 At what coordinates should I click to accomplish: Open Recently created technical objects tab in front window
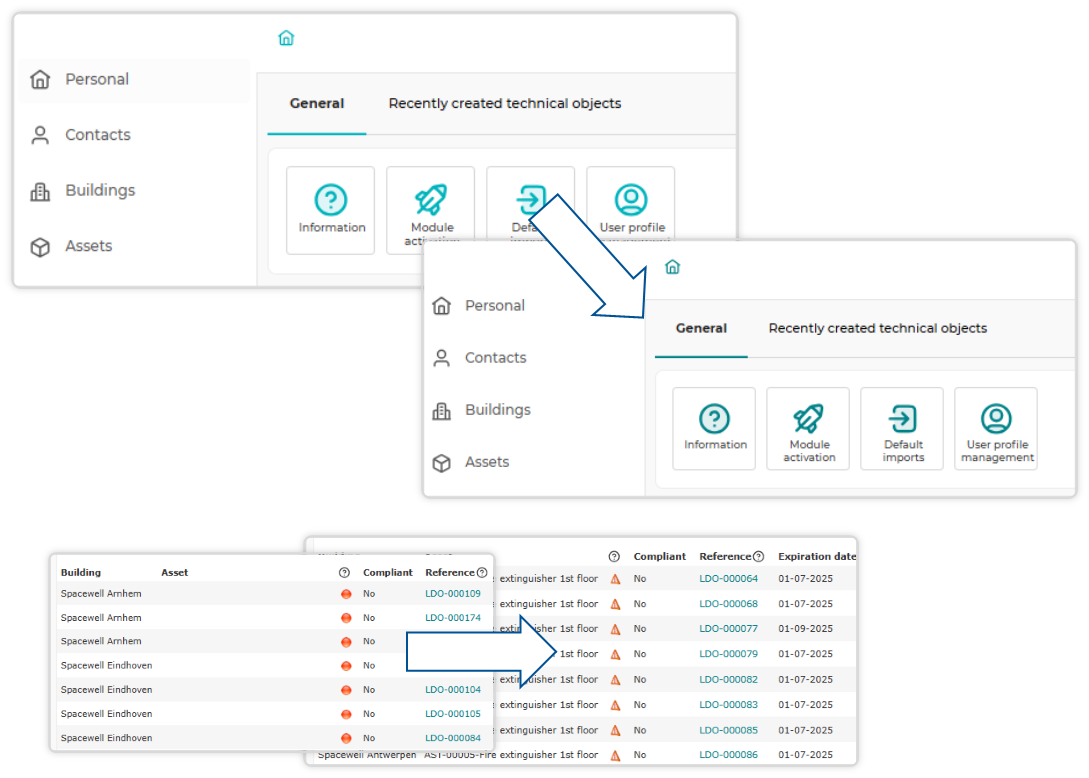pos(878,329)
